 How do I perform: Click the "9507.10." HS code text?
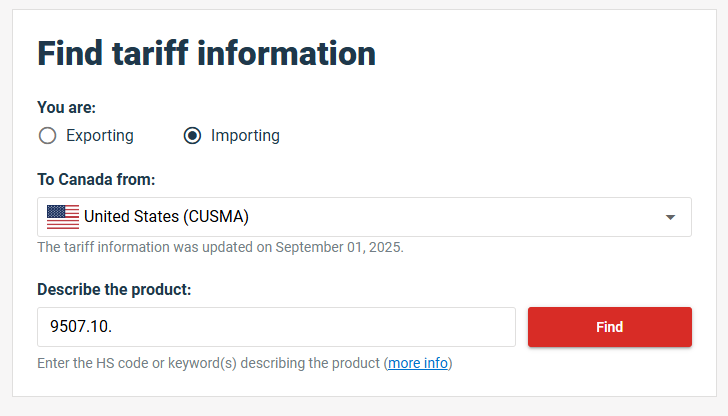(x=81, y=327)
